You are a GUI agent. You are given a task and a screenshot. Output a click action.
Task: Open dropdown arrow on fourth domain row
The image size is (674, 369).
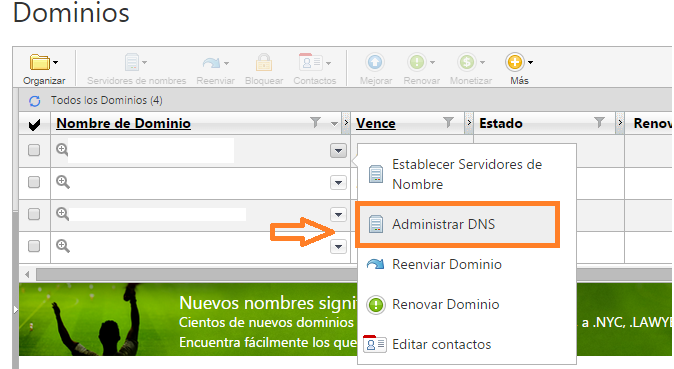click(x=338, y=247)
